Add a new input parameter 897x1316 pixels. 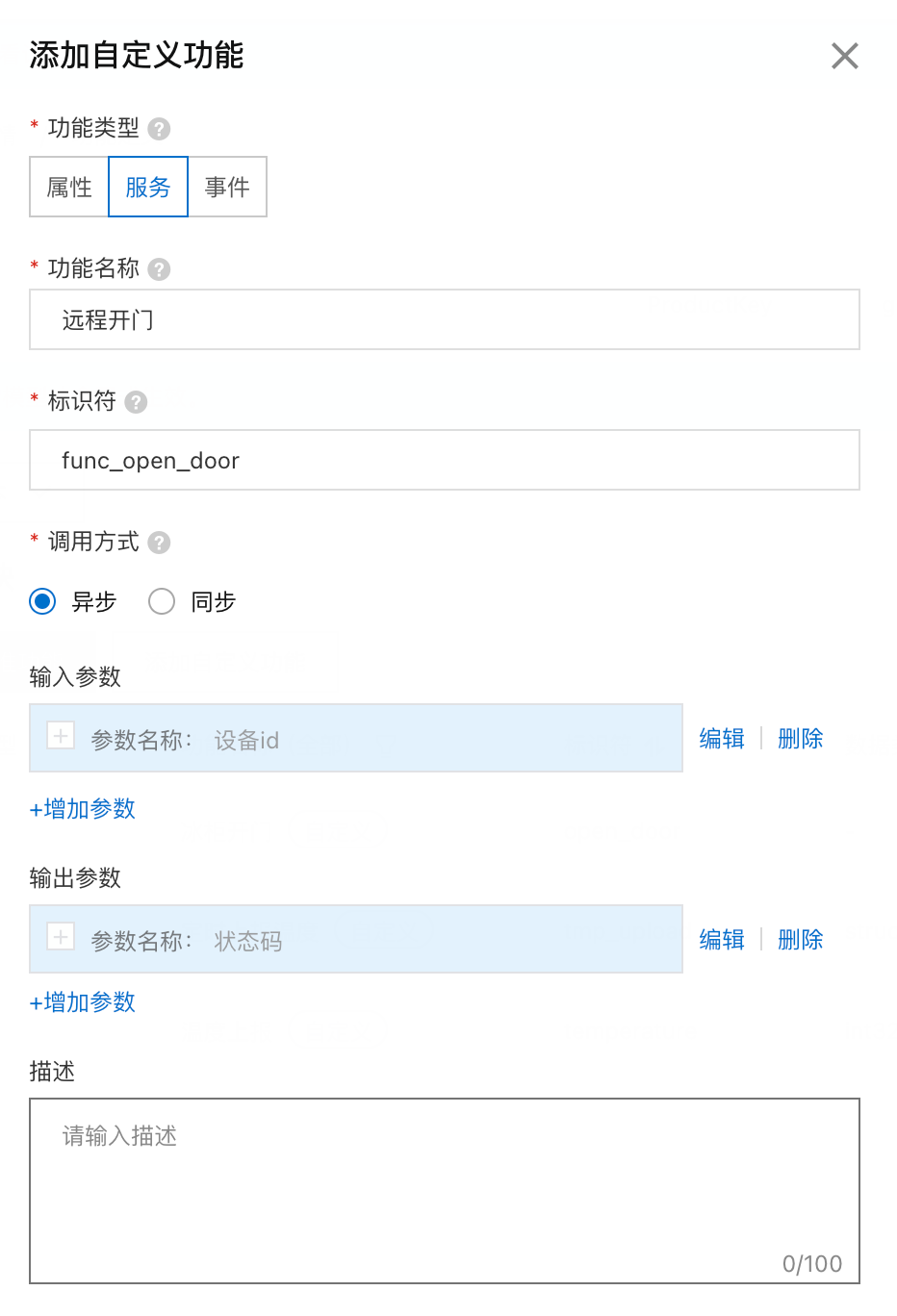[83, 809]
